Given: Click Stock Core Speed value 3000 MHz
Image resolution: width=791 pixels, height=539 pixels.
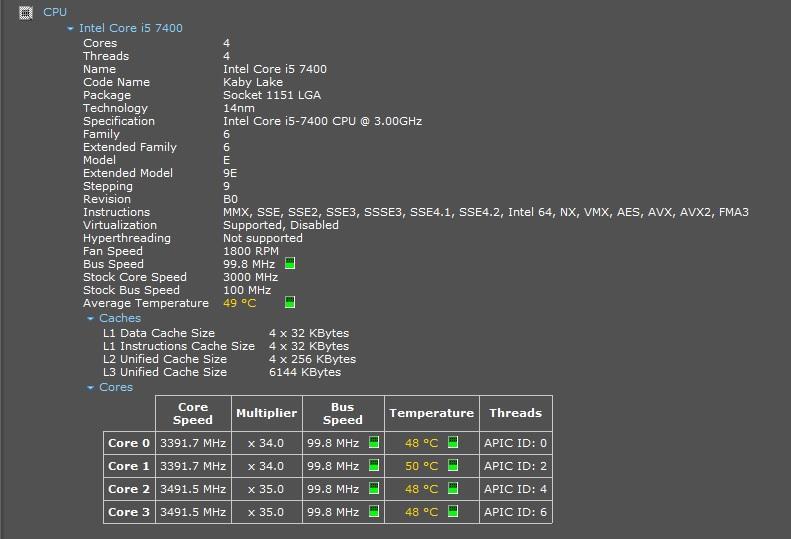Looking at the screenshot, I should (x=250, y=277).
